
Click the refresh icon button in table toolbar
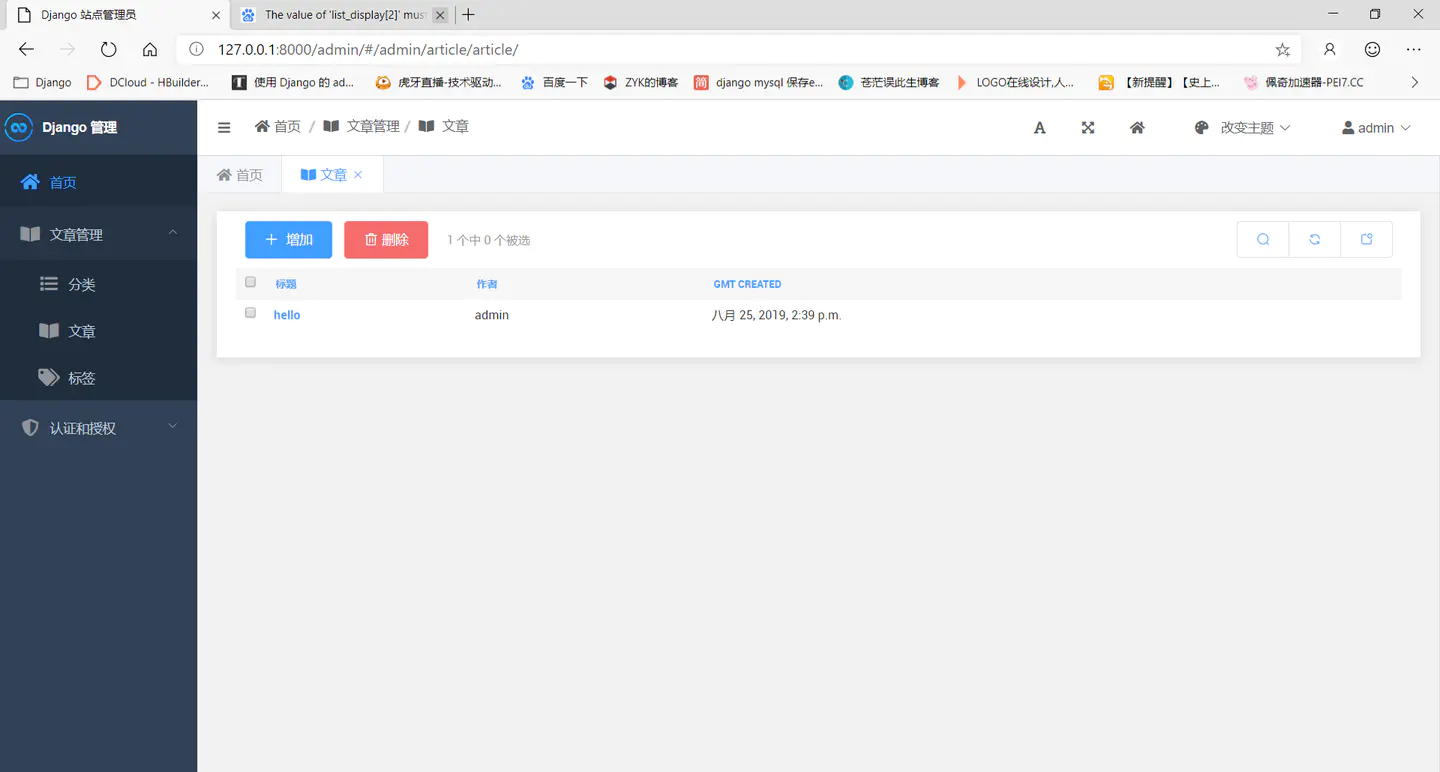1315,240
